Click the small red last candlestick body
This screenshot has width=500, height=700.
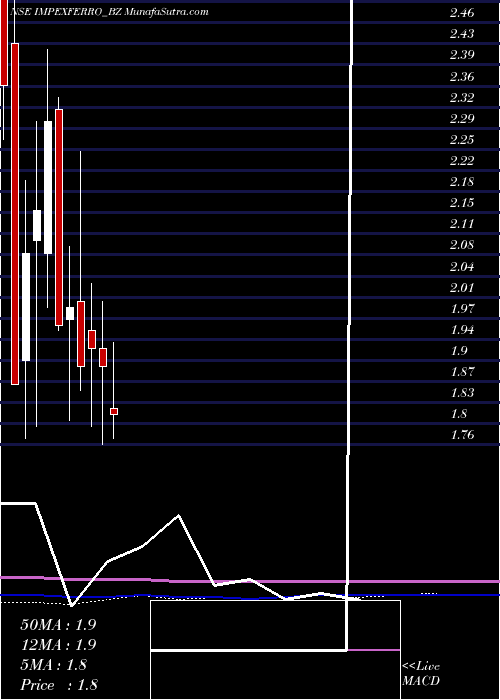point(114,411)
